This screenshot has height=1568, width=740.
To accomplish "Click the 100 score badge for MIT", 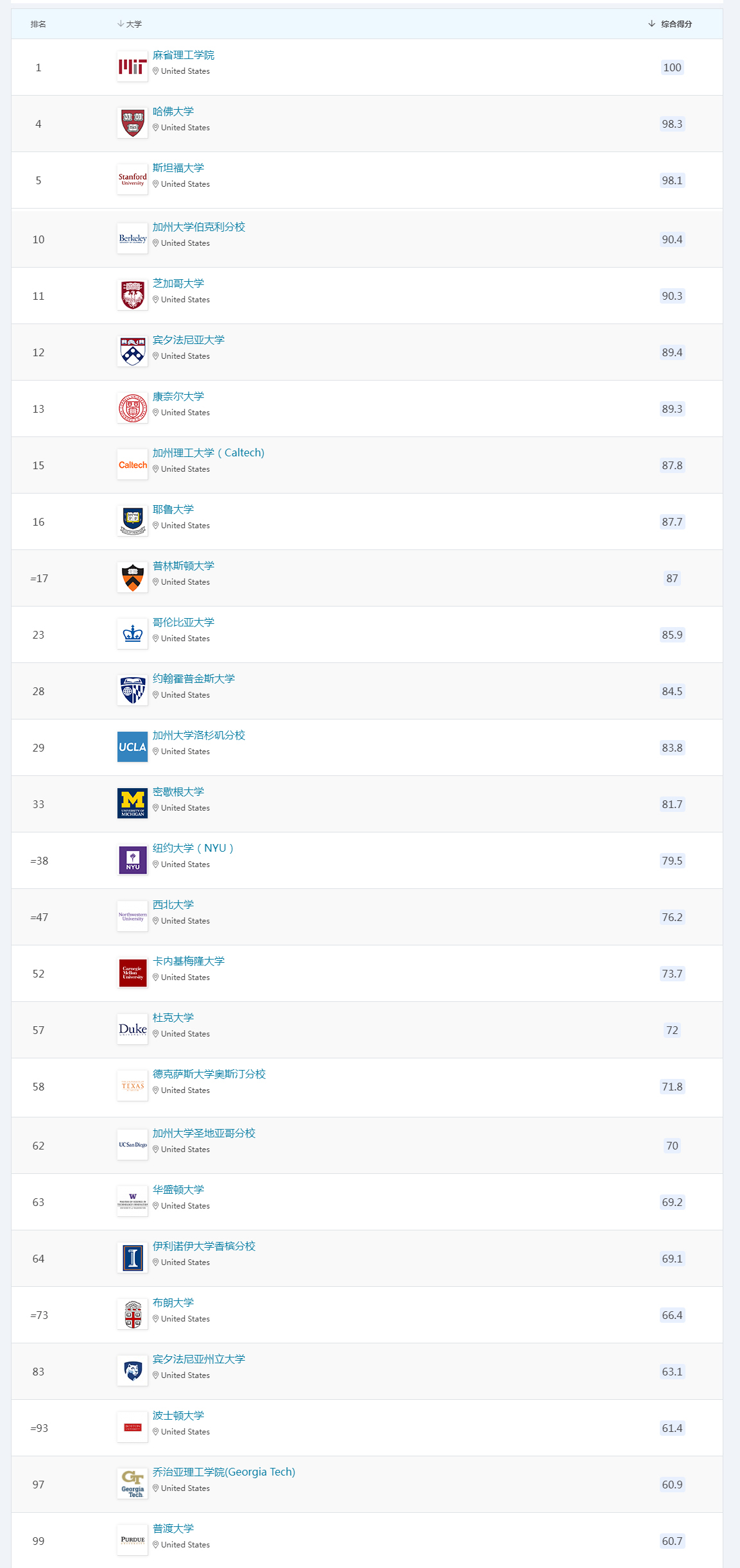I will [672, 68].
